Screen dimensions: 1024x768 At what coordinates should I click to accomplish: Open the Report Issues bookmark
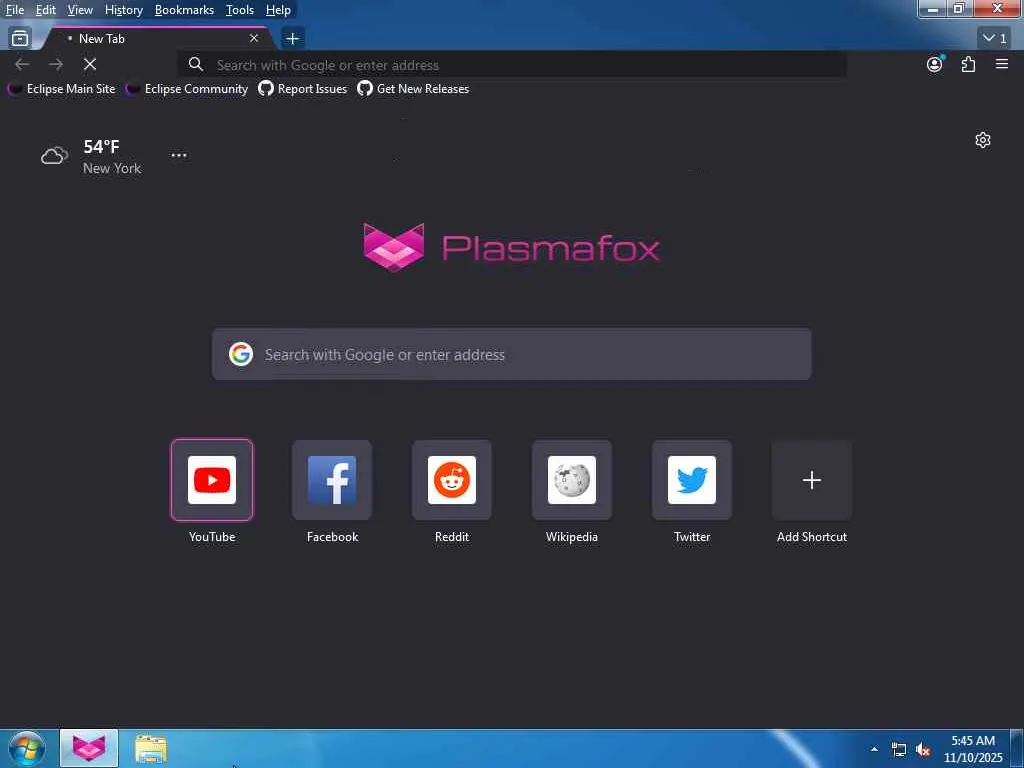coord(302,89)
